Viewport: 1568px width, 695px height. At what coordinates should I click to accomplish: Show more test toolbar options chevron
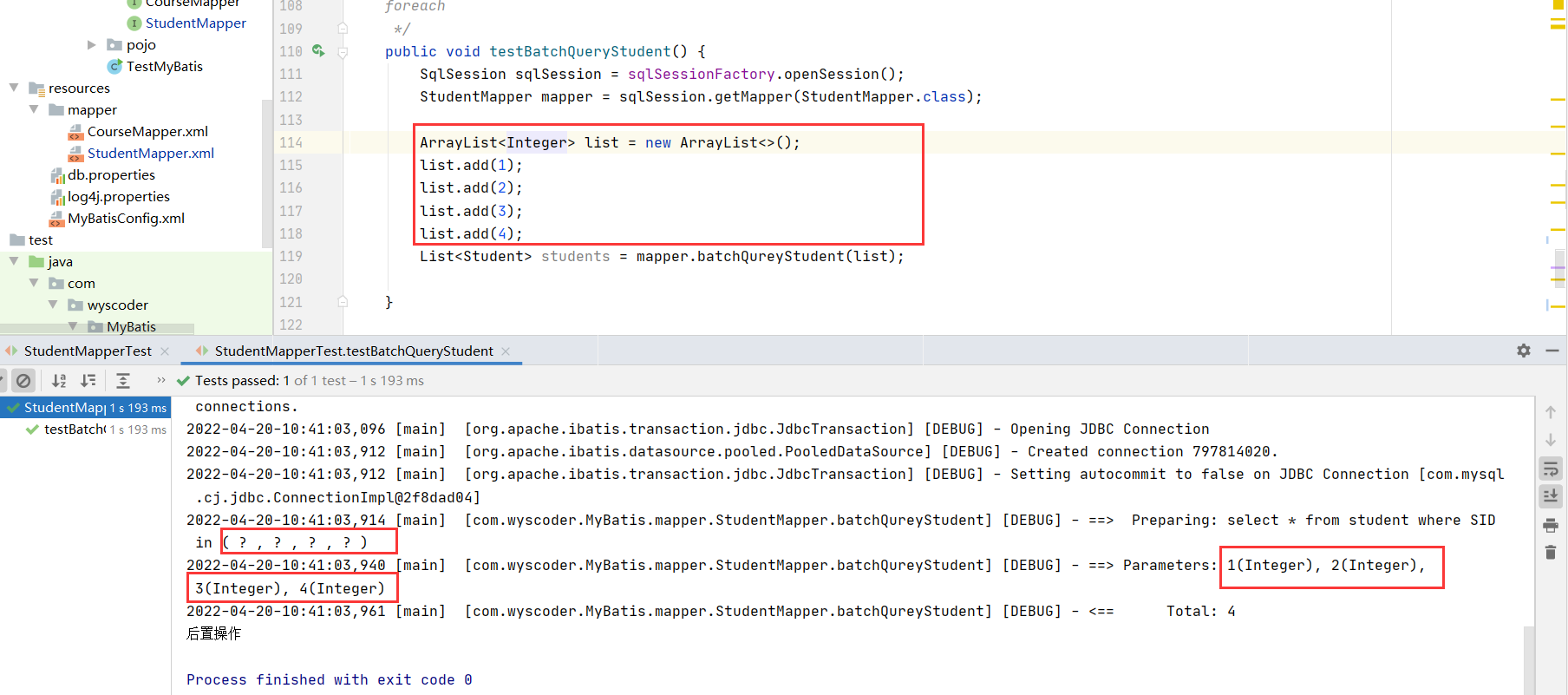pos(161,380)
